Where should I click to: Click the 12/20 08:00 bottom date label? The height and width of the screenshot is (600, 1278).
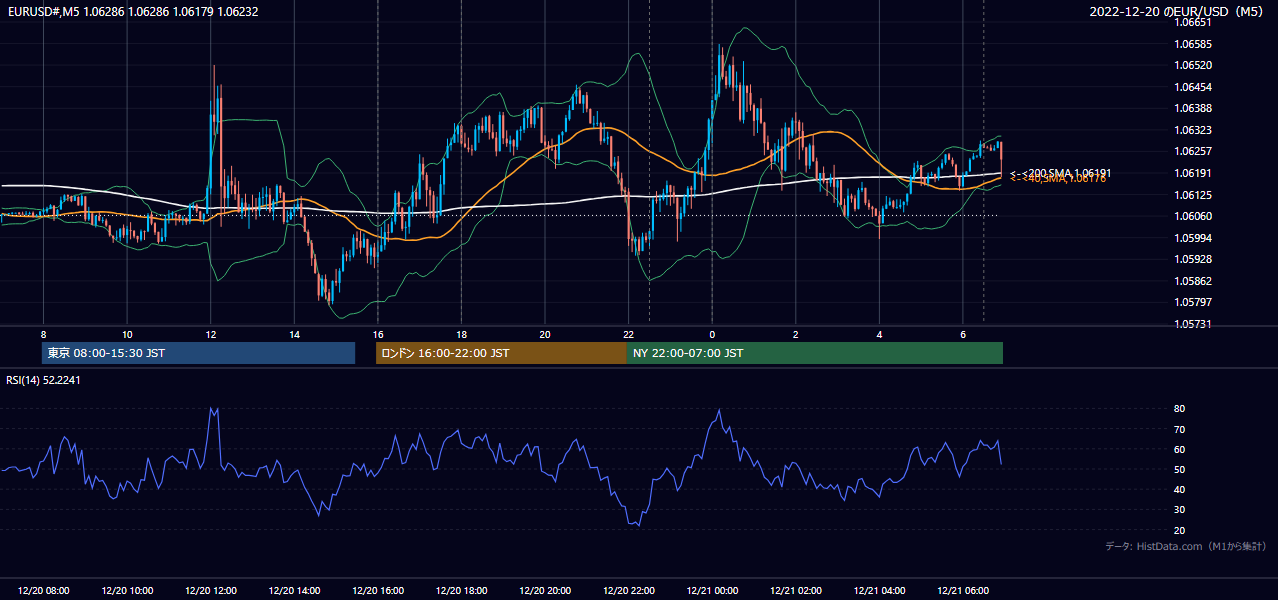(43, 591)
